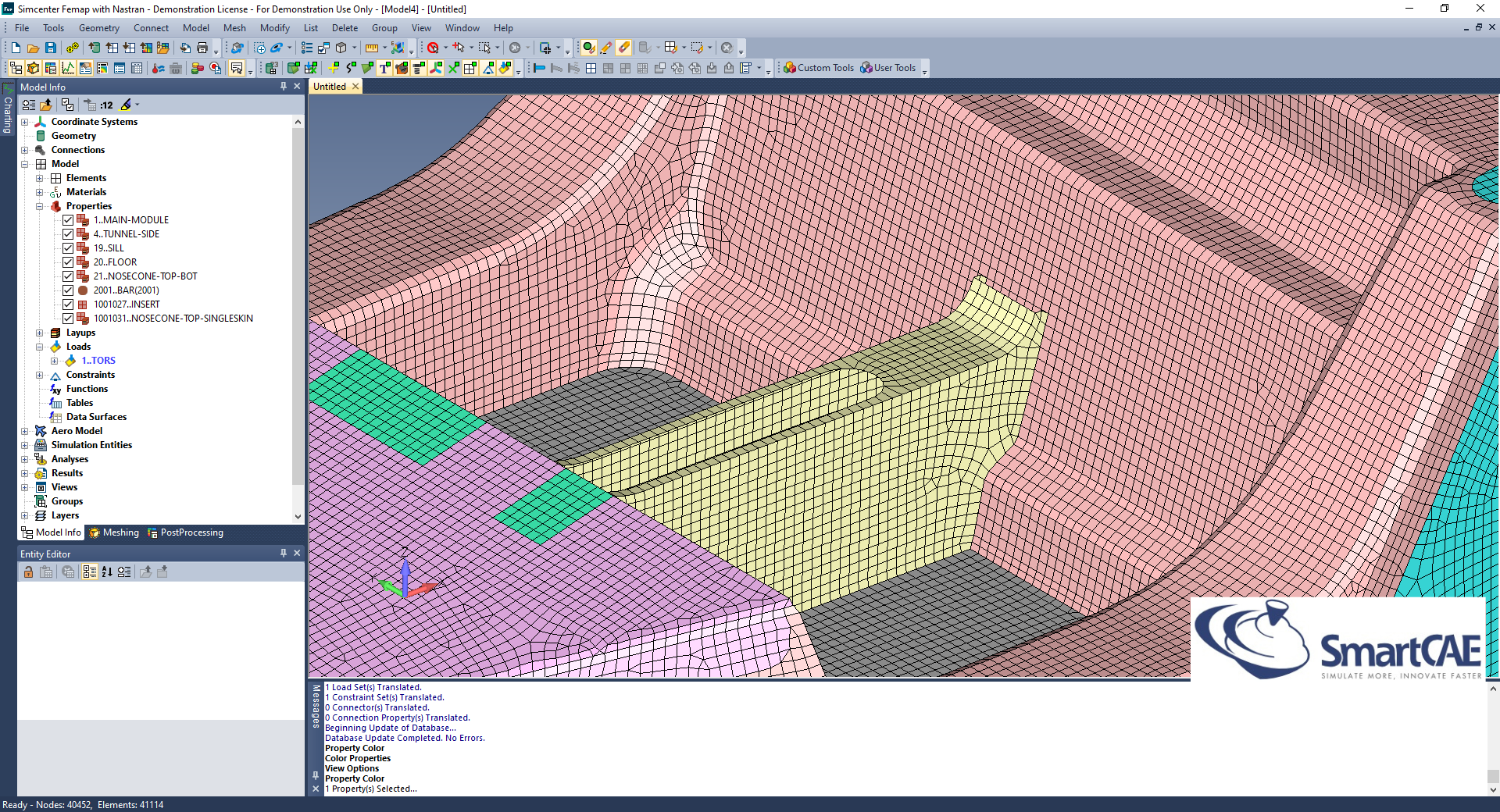Viewport: 1500px width, 812px height.
Task: Click the New model icon
Action: coord(16,48)
